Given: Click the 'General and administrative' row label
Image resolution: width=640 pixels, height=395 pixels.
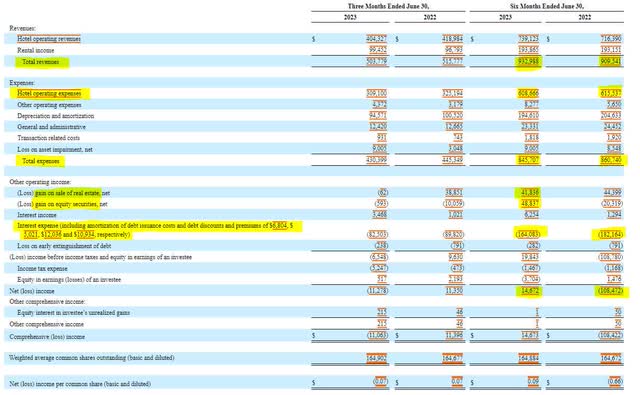Looking at the screenshot, I should pyautogui.click(x=51, y=127).
